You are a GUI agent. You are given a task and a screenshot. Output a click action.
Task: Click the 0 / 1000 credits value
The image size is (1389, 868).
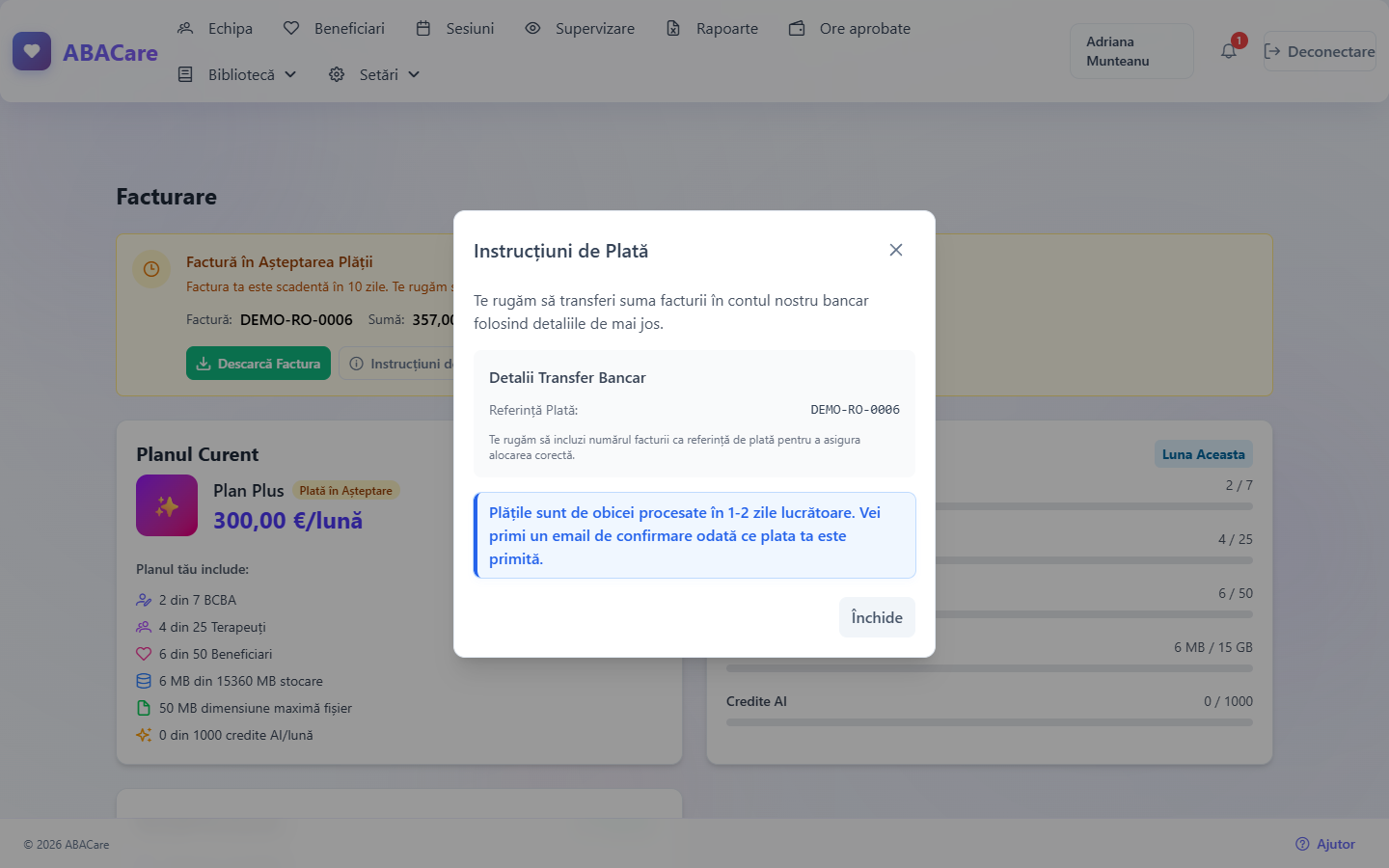[x=1228, y=701]
